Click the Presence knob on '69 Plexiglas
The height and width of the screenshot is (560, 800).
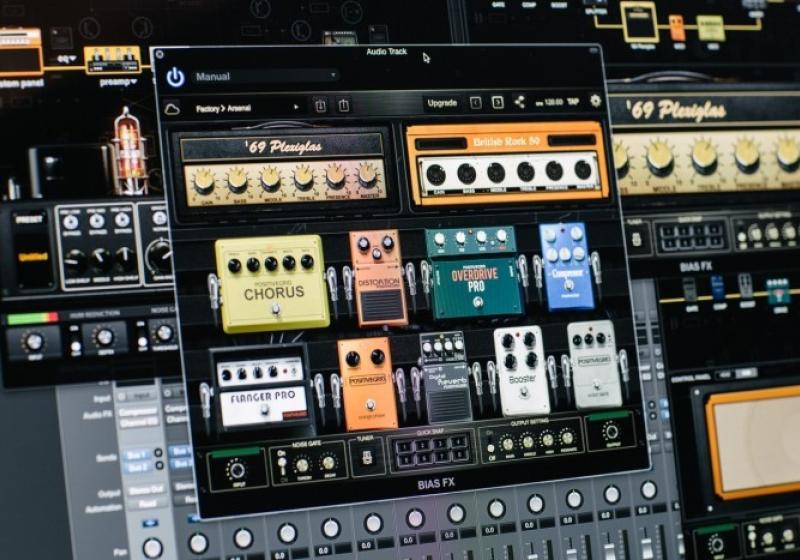tap(335, 176)
